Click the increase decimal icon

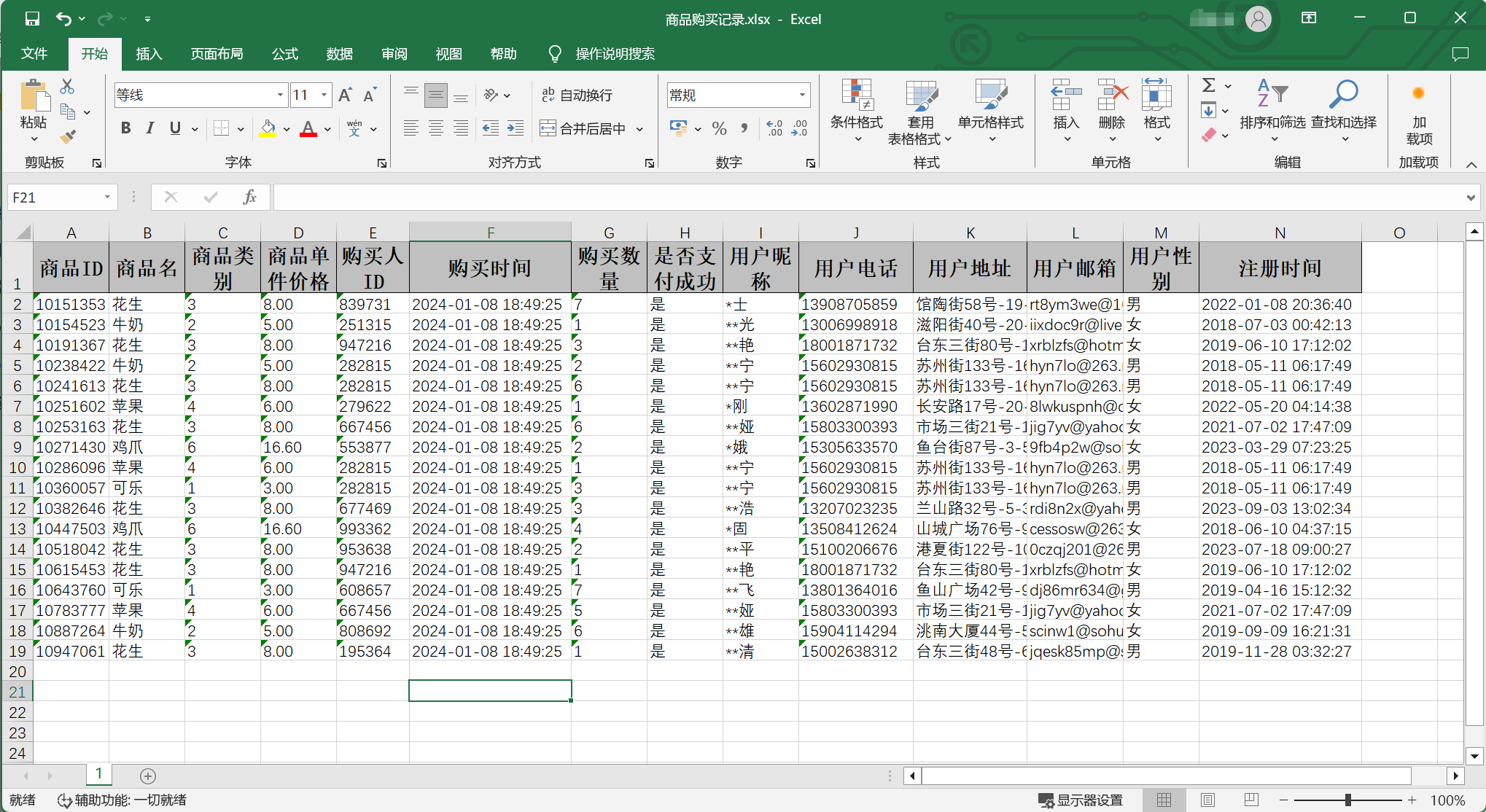774,129
